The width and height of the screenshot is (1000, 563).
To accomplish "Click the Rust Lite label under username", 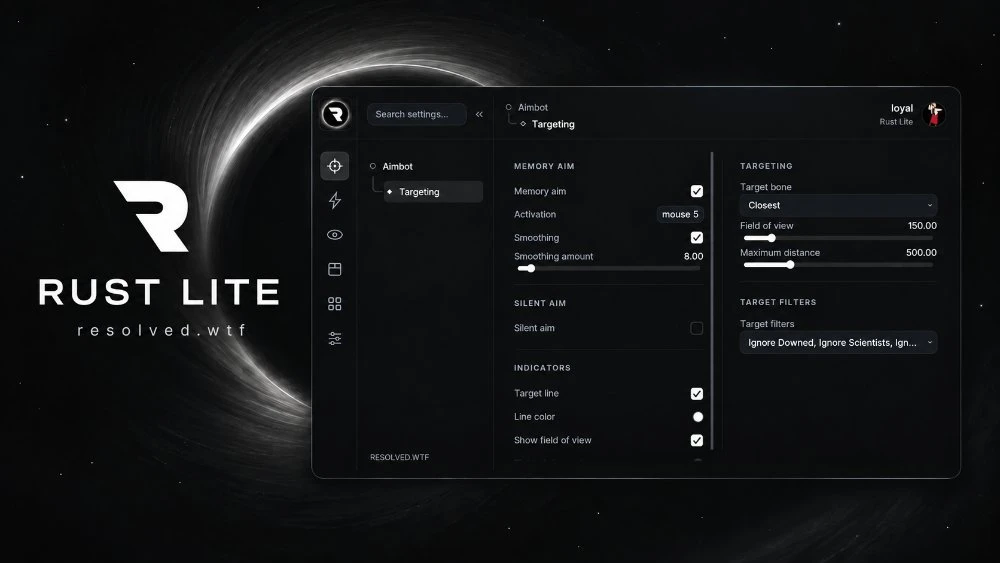I will point(896,122).
